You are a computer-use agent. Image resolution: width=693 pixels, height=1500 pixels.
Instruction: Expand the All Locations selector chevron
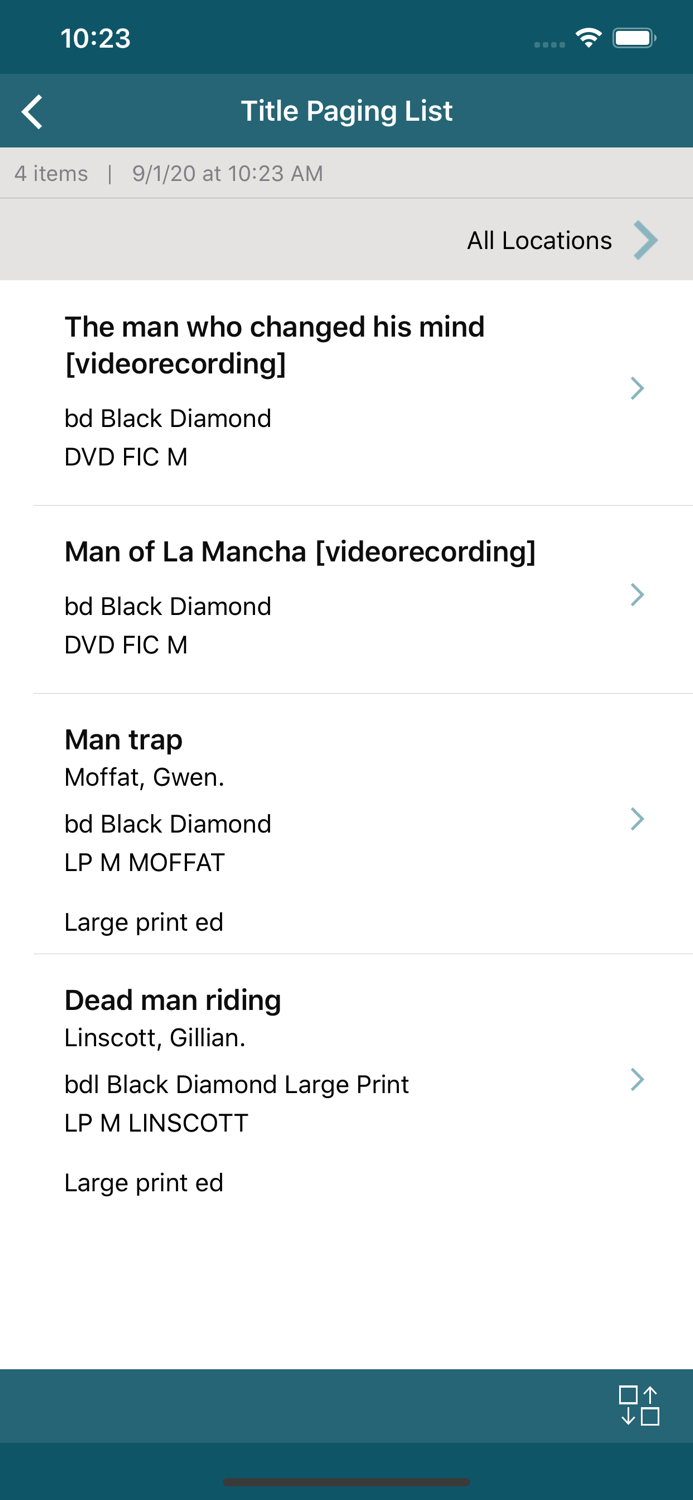646,240
